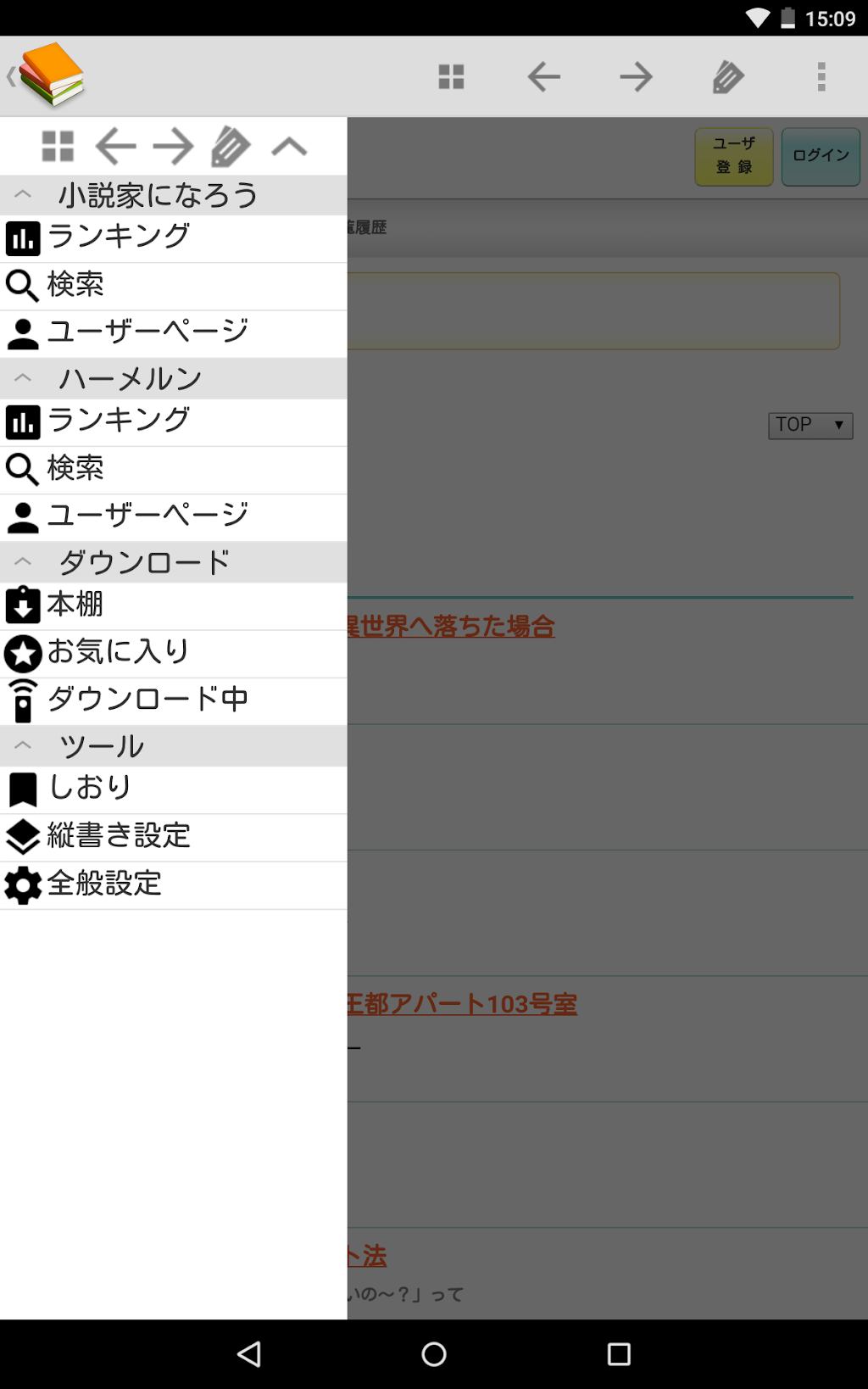Tap the forward arrow in the top toolbar
The width and height of the screenshot is (868, 1389).
636,77
